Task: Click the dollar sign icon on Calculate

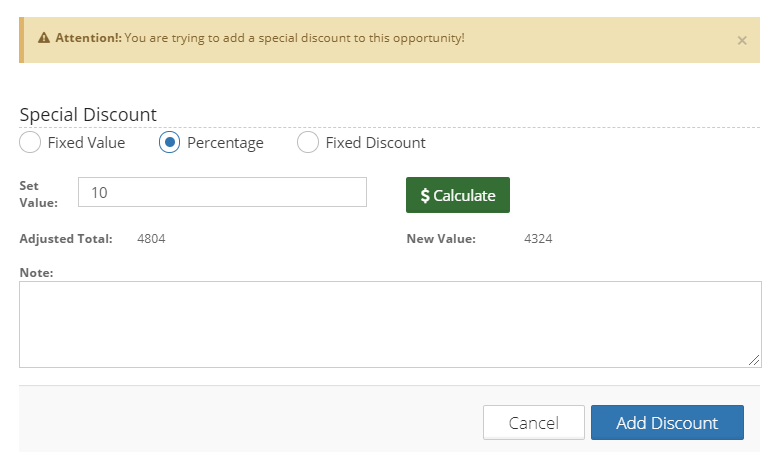Action: (425, 195)
